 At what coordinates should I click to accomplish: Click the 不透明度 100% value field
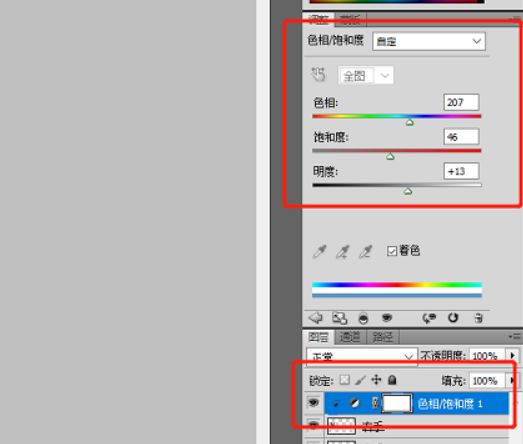pyautogui.click(x=487, y=356)
